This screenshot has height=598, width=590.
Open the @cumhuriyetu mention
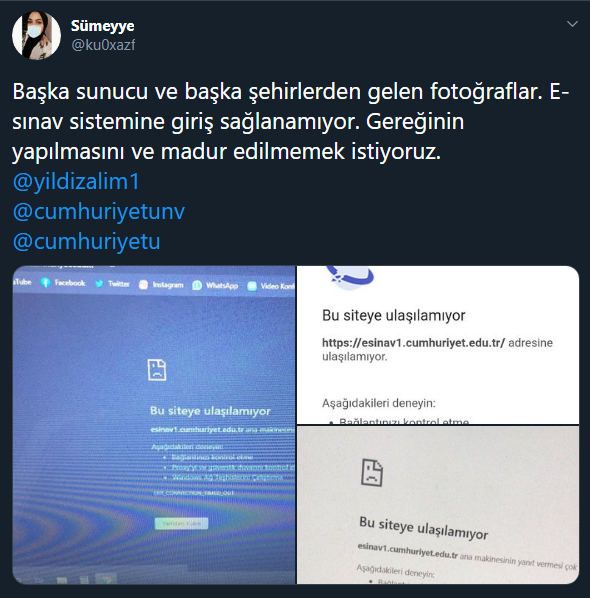tap(86, 242)
